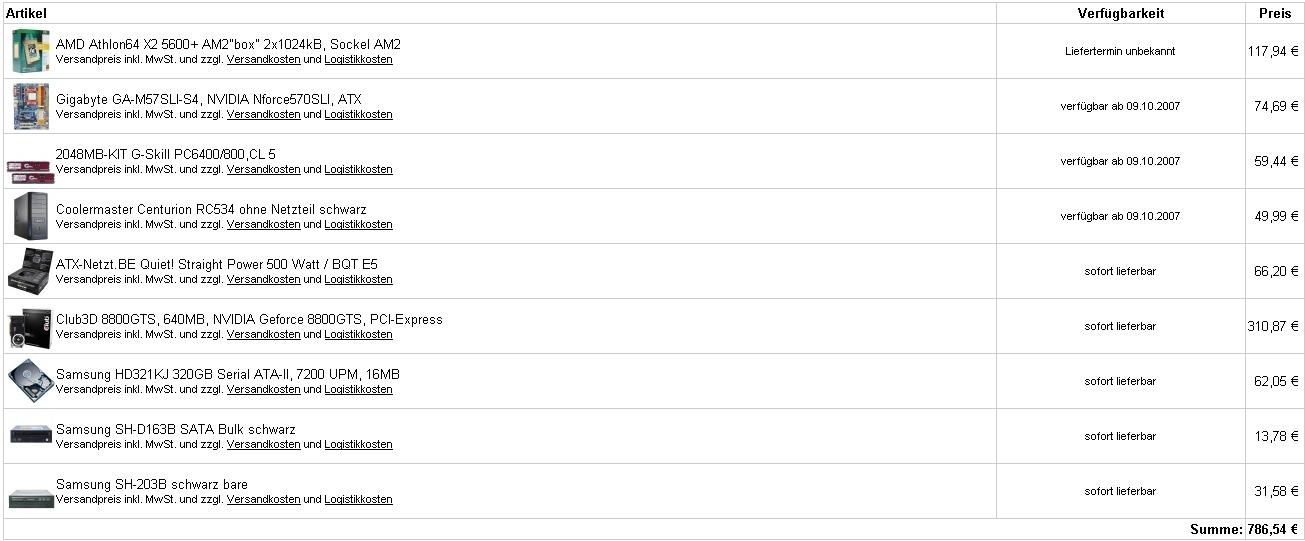1305x541 pixels.
Task: Select the Samsung SH-D163B drive thumbnail
Action: [30, 435]
